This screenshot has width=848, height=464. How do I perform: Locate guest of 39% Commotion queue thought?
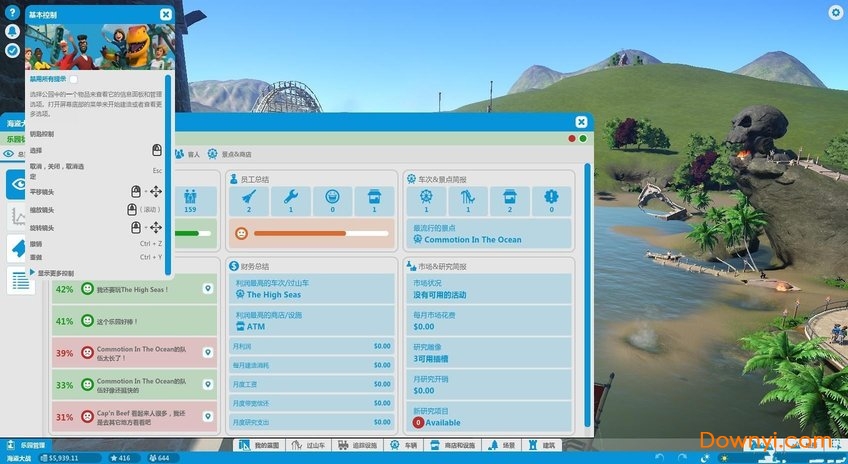pos(208,353)
